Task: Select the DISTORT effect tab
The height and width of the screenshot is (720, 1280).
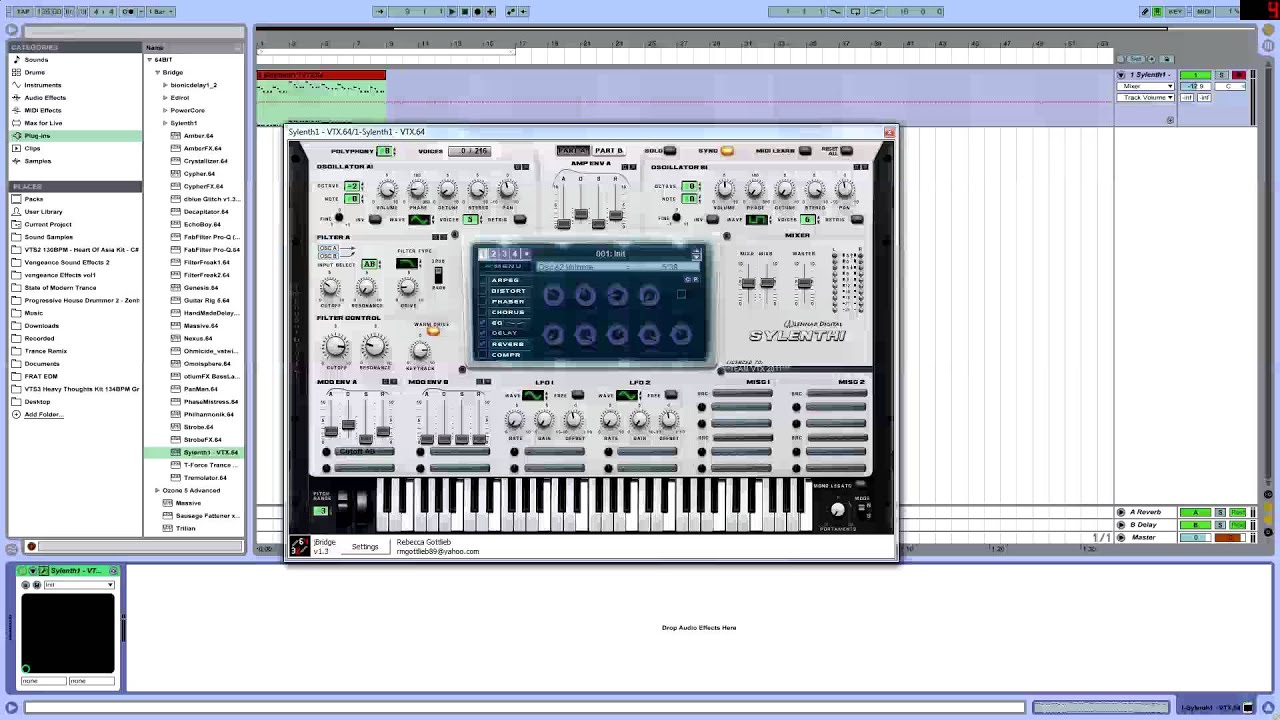Action: click(508, 291)
